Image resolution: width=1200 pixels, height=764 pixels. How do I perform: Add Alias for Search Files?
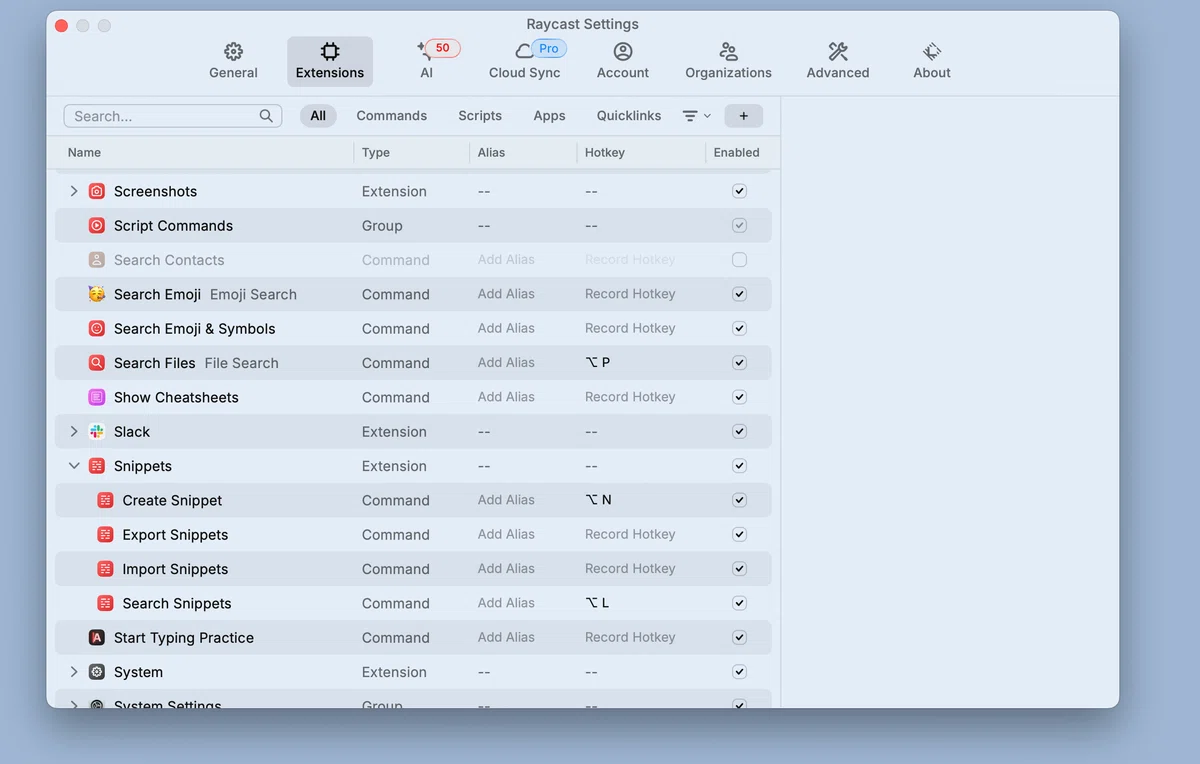pyautogui.click(x=506, y=363)
